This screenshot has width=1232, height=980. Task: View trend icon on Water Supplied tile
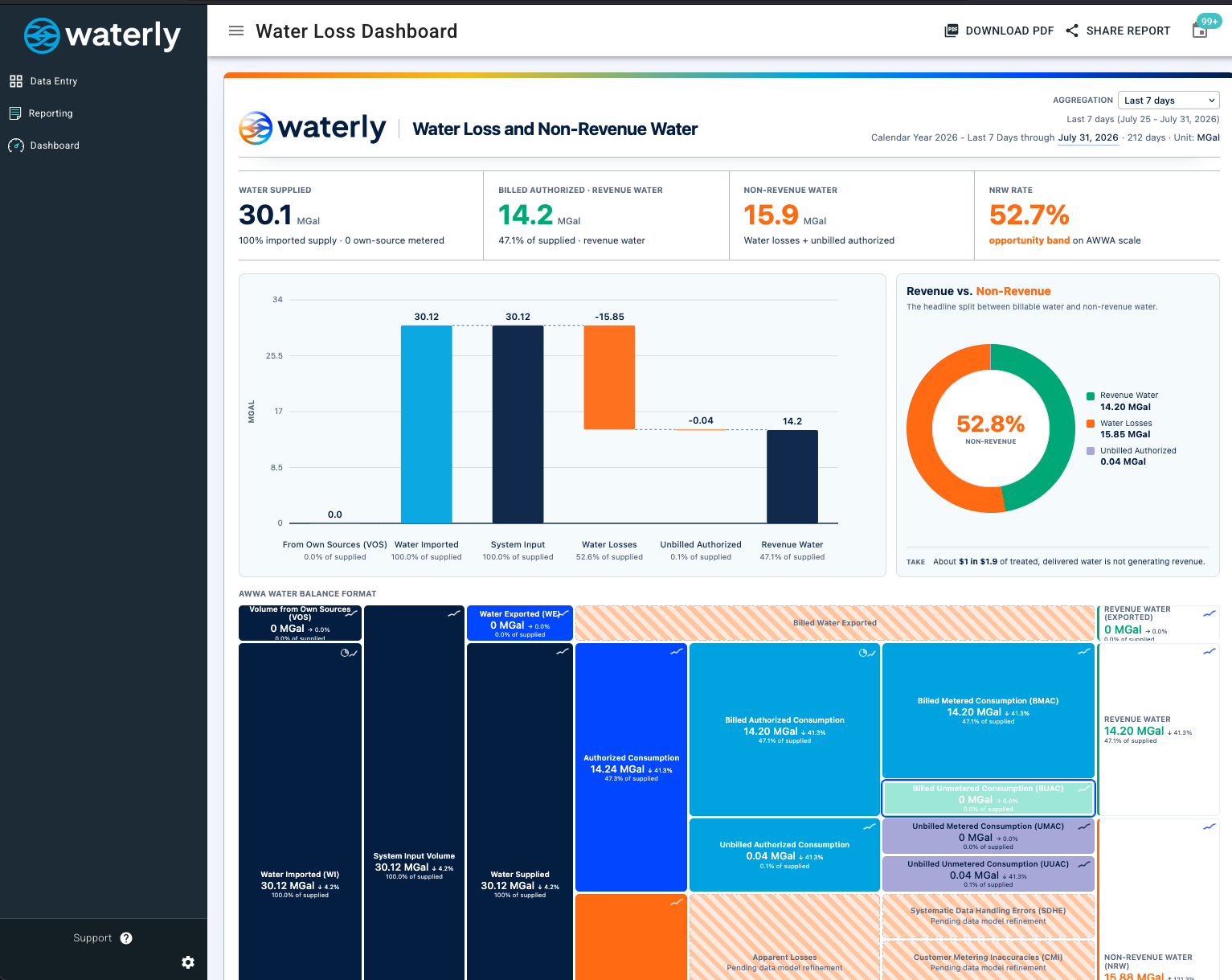(563, 651)
